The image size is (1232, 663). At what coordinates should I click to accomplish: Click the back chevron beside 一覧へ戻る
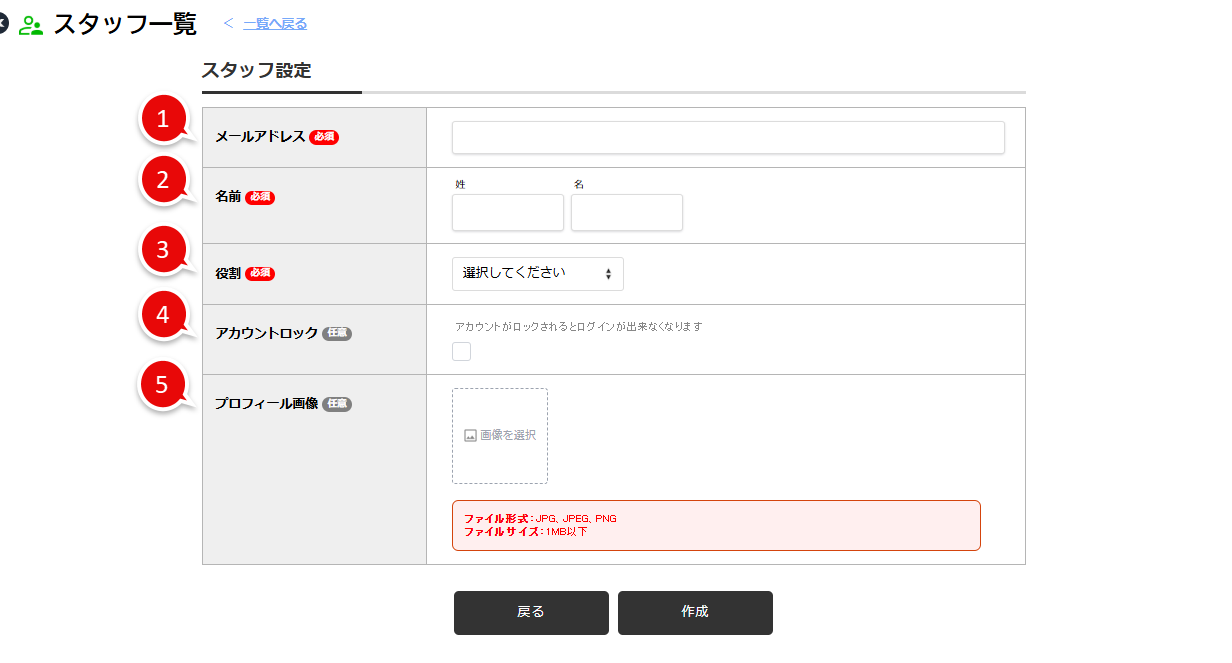point(228,23)
